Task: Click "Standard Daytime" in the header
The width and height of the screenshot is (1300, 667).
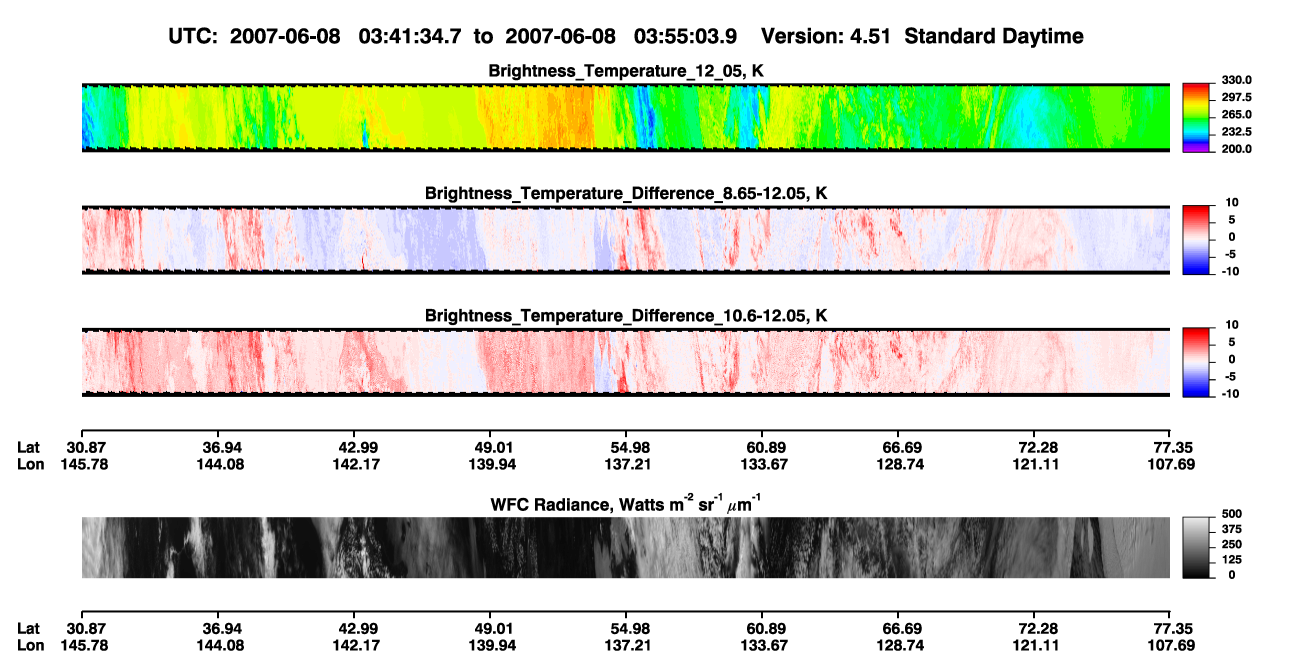Action: click(x=993, y=37)
